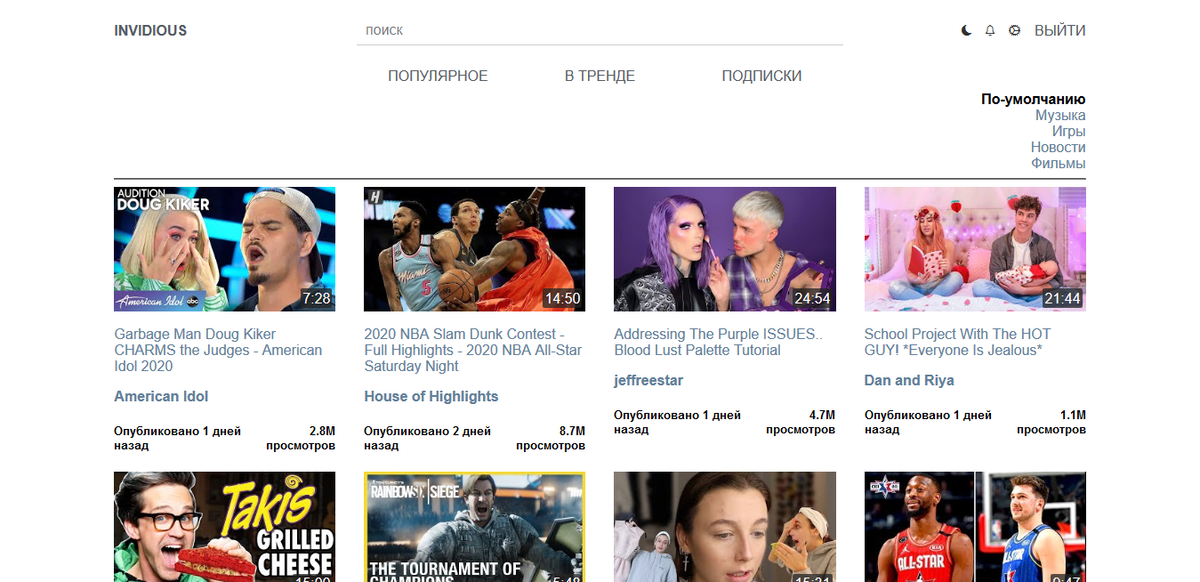Image resolution: width=1200 pixels, height=582 pixels.
Task: Focus the поиск search field
Action: pos(600,31)
